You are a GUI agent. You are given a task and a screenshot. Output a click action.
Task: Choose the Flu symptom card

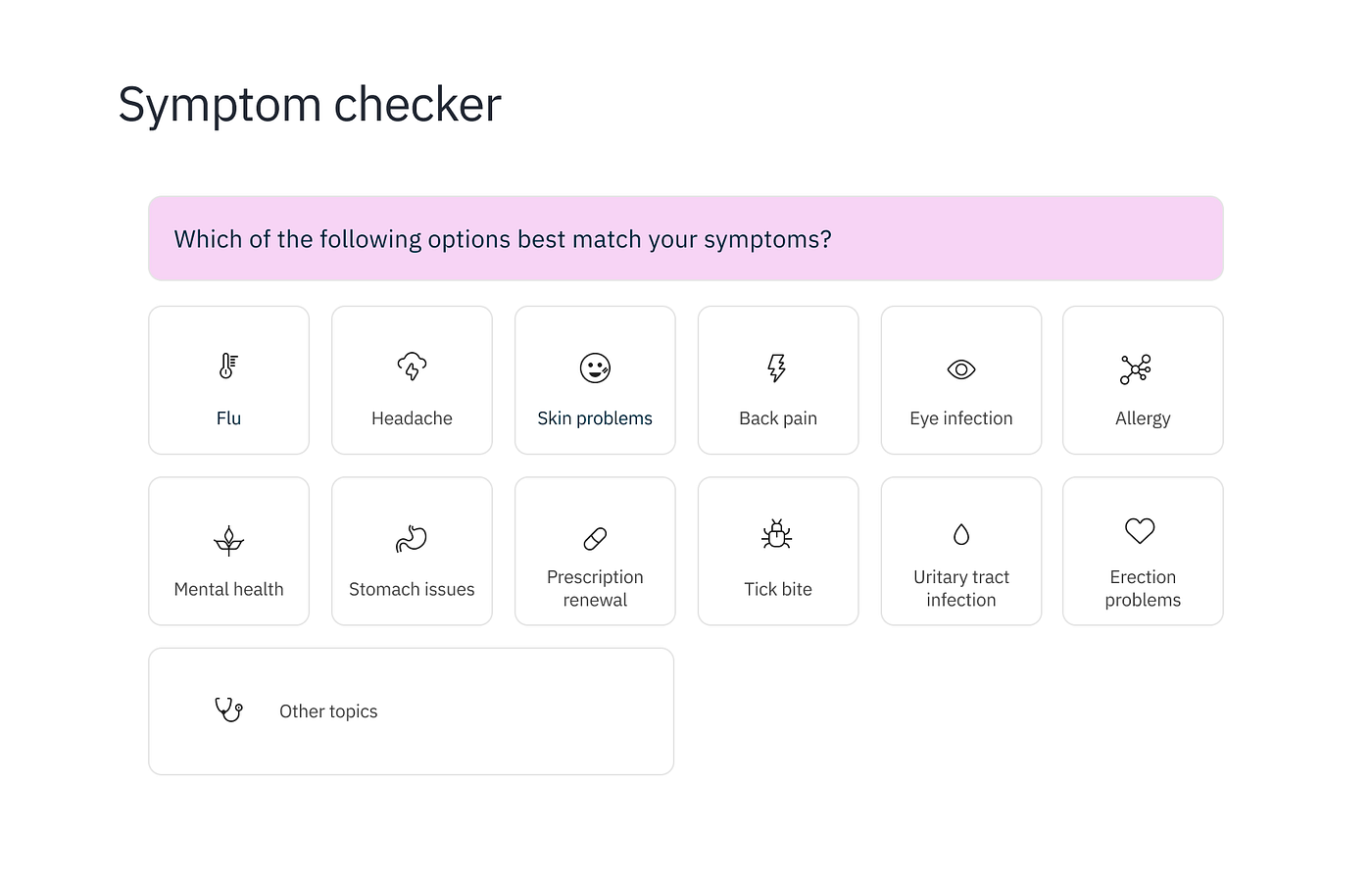(228, 380)
